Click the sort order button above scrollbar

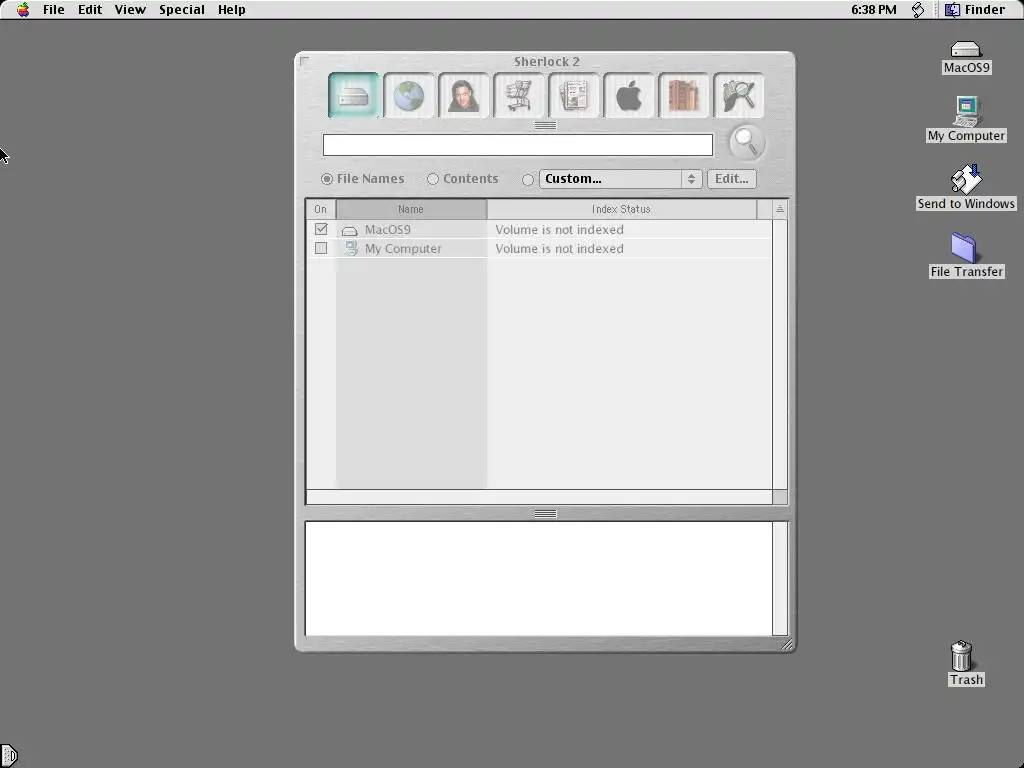coord(780,209)
